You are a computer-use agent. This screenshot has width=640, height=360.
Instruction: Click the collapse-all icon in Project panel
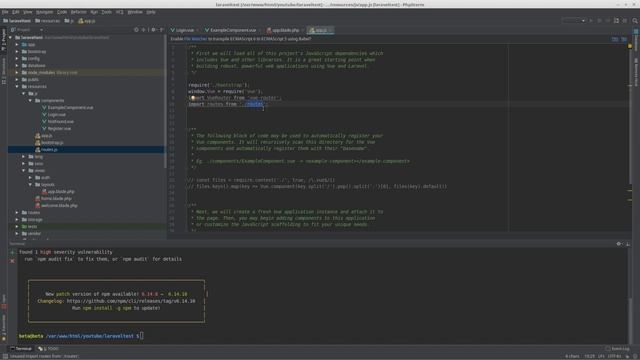(x=144, y=30)
